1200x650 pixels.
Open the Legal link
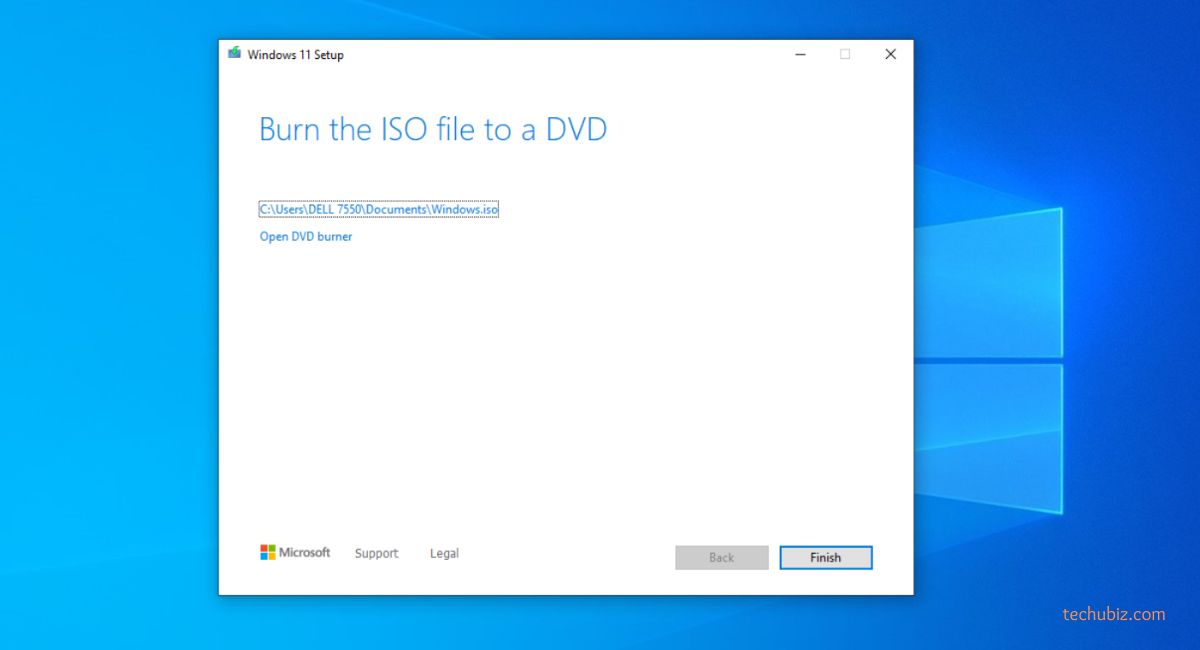tap(444, 553)
